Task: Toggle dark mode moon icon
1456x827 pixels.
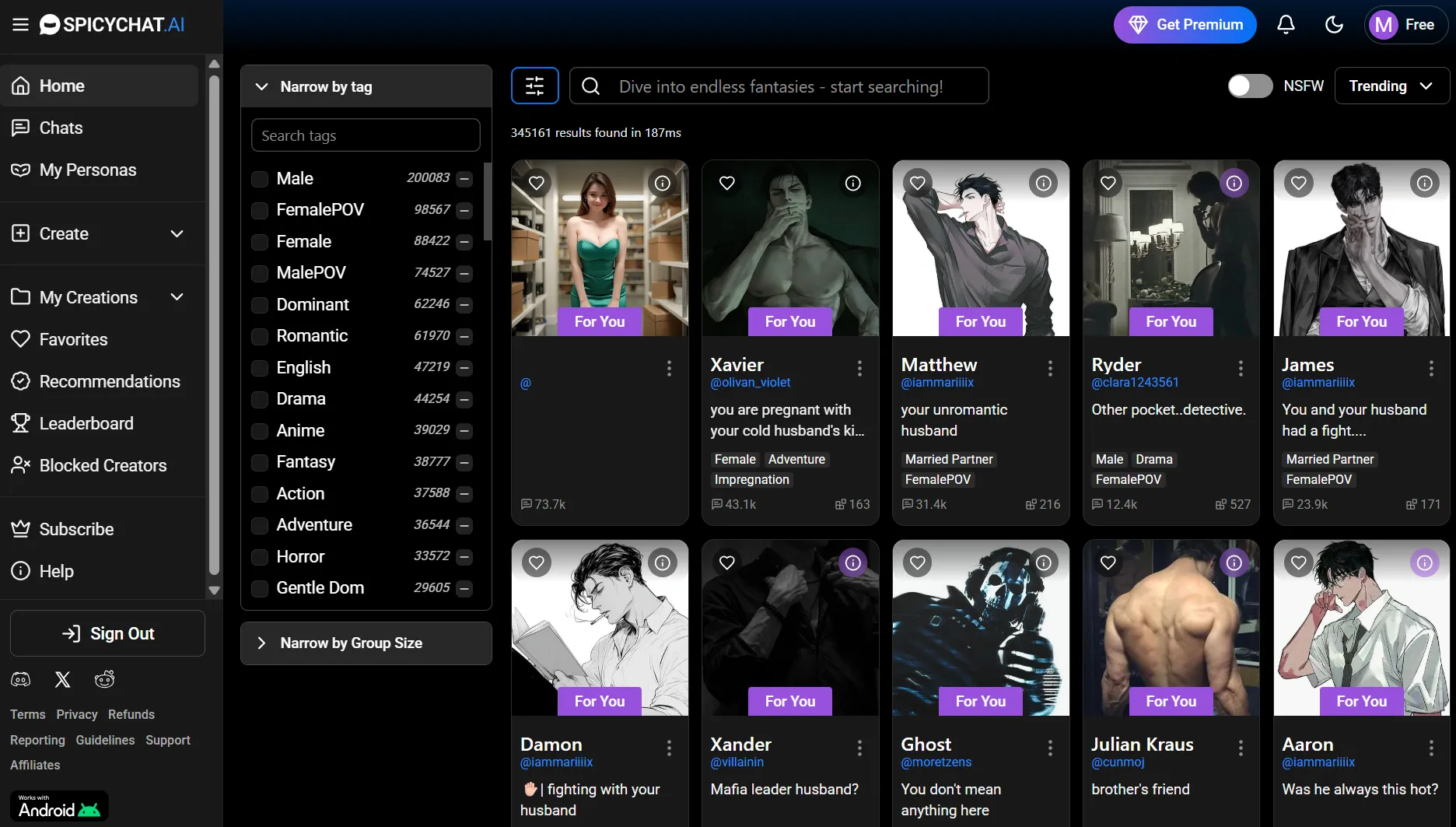Action: coord(1334,25)
